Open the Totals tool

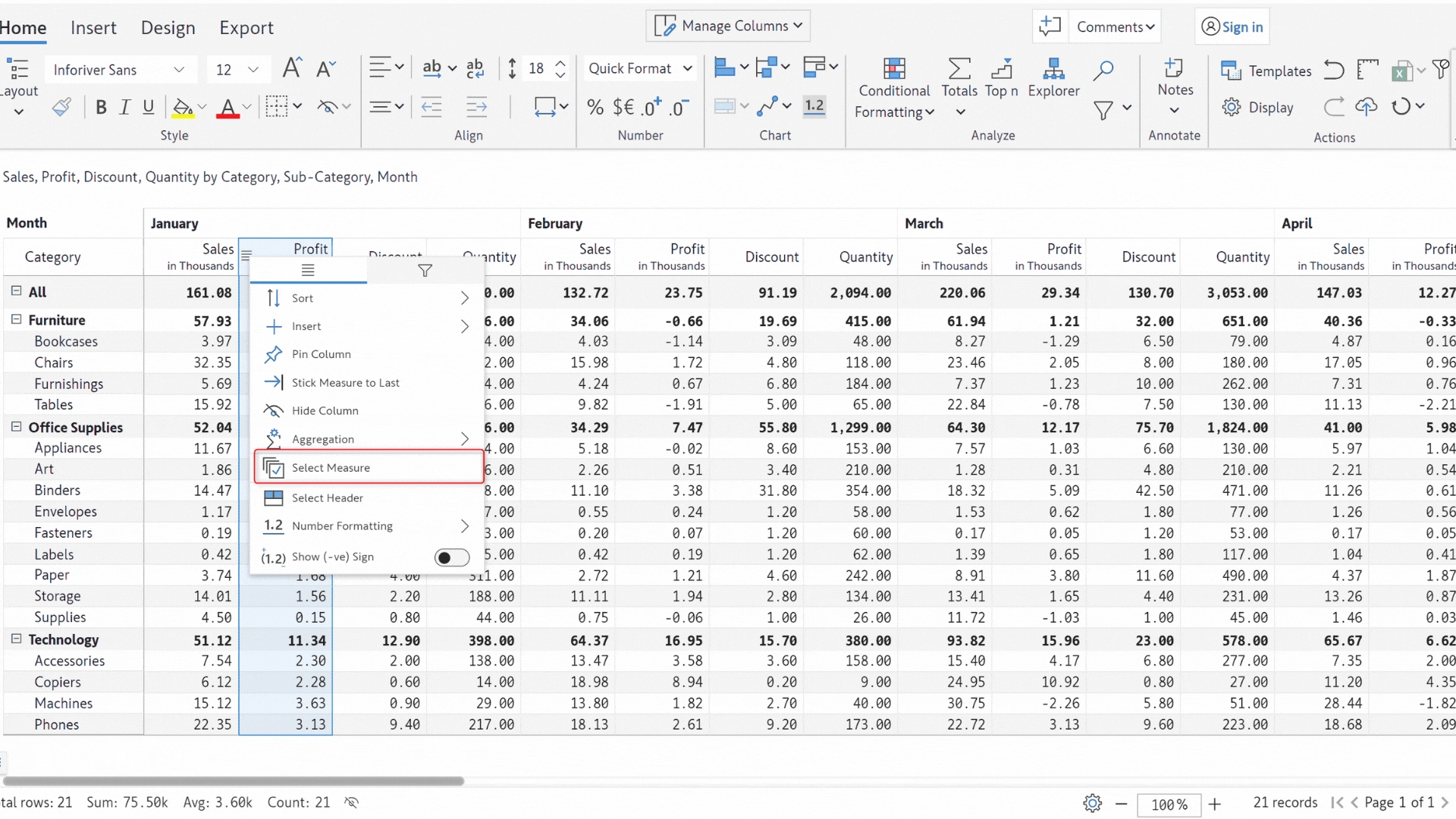point(959,69)
